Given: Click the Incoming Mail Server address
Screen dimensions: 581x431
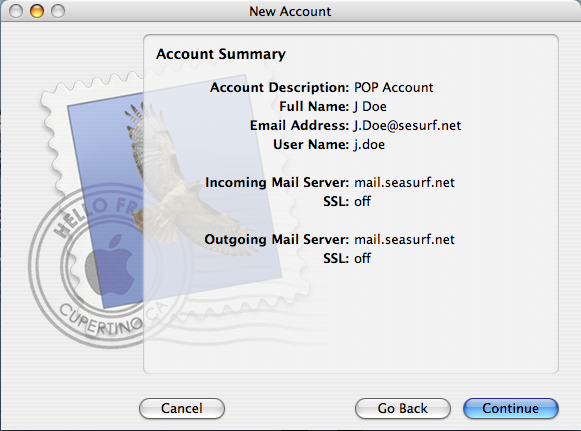Looking at the screenshot, I should (x=404, y=182).
